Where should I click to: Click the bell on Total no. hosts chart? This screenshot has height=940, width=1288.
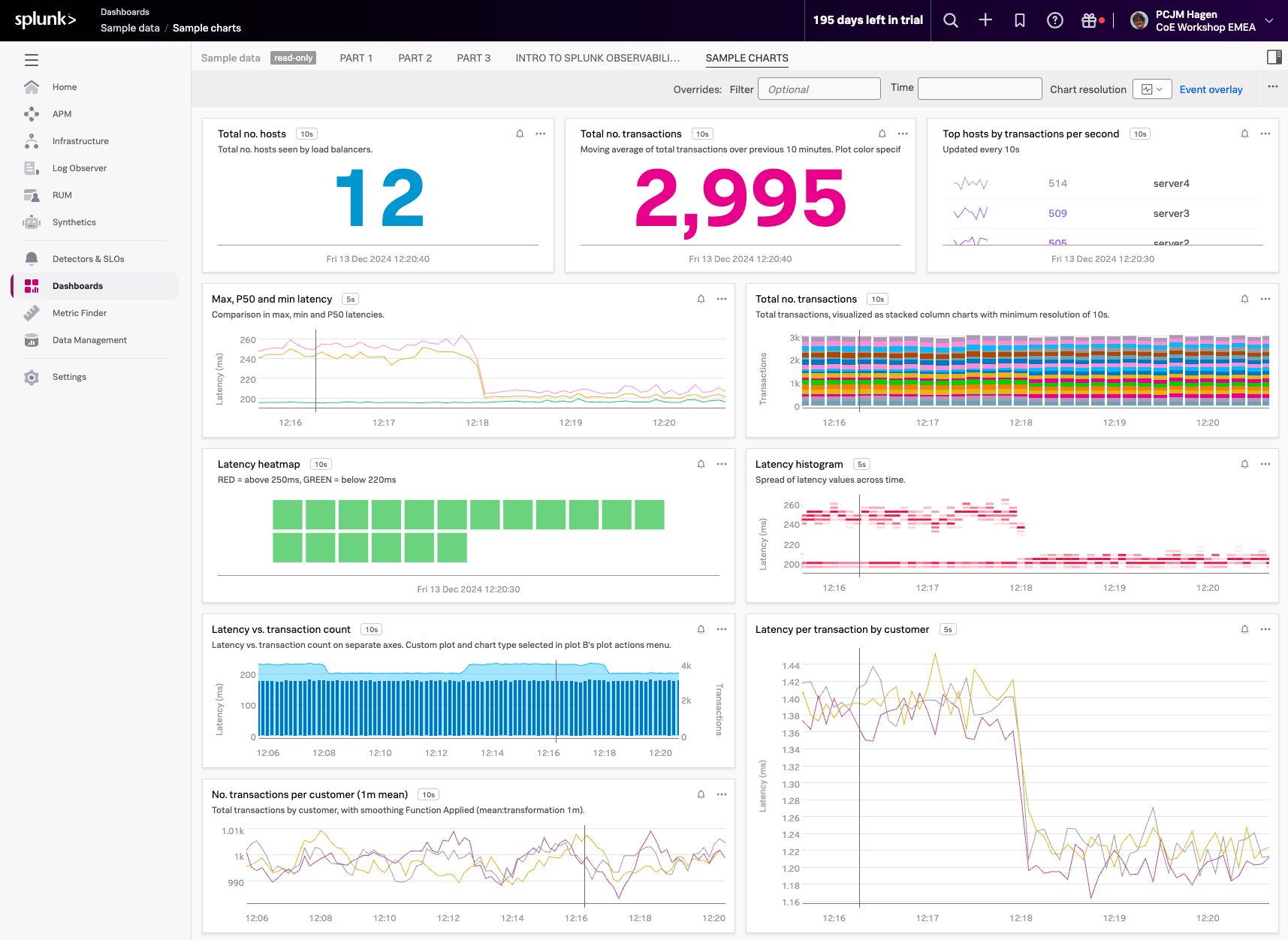tap(520, 134)
